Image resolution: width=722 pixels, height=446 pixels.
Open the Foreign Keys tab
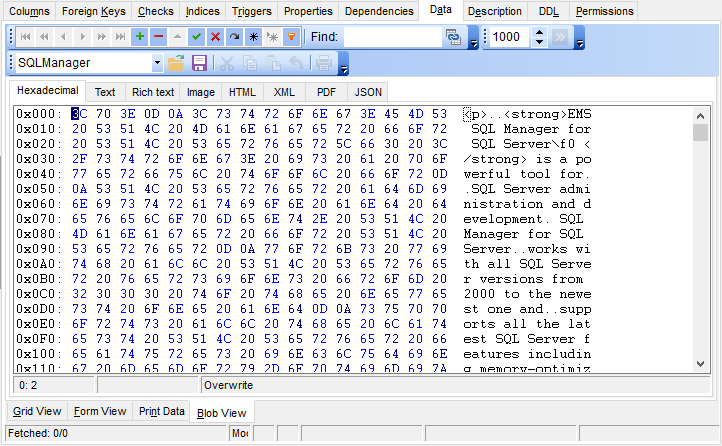tap(93, 11)
